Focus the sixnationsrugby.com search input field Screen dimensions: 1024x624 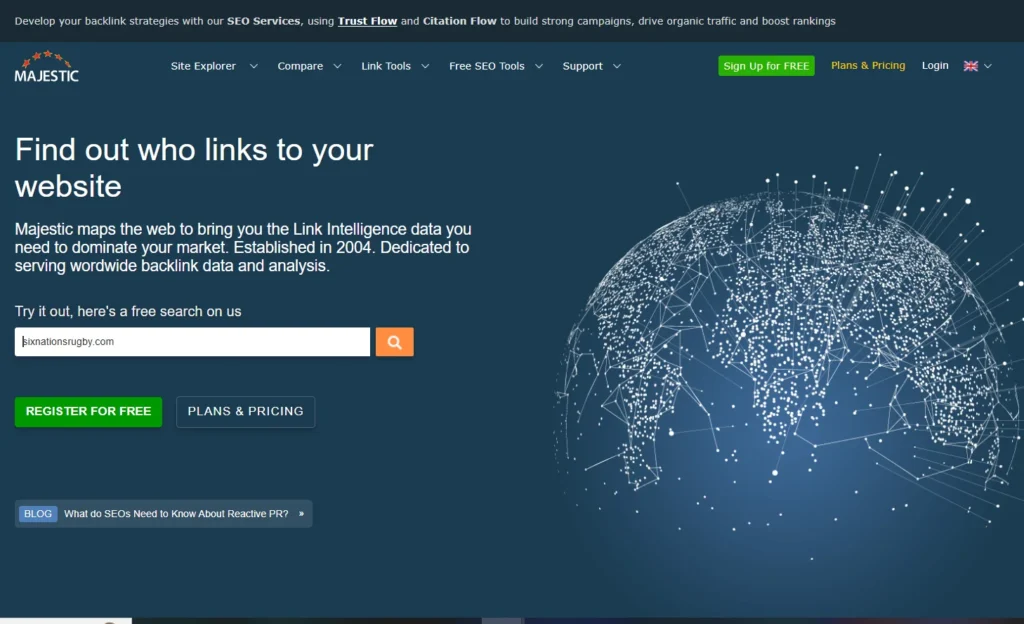point(192,342)
